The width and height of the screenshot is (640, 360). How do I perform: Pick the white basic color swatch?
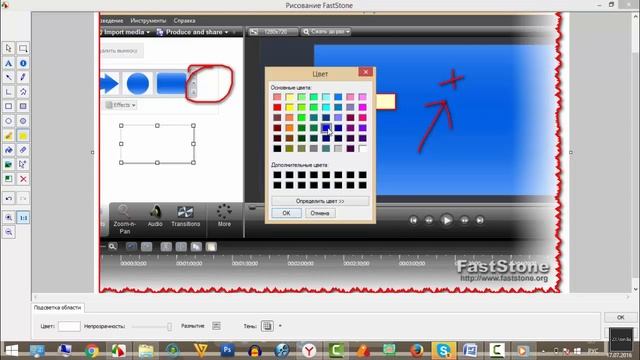pos(362,149)
